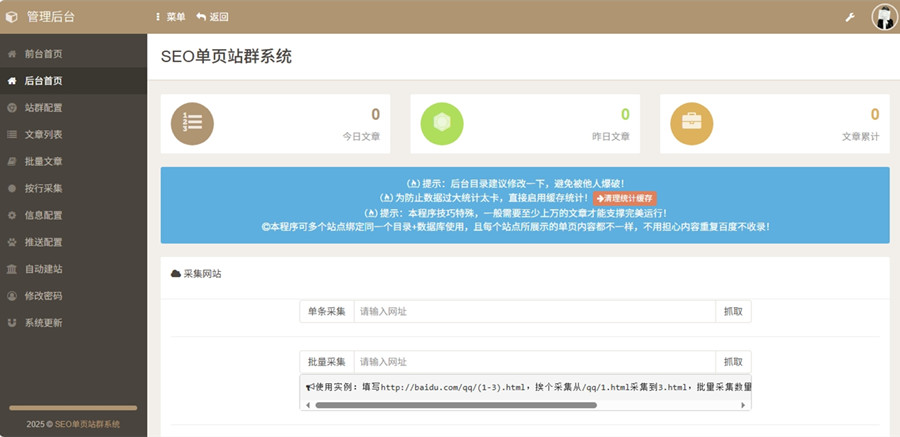Open 批量文章 sidebar item

43,162
